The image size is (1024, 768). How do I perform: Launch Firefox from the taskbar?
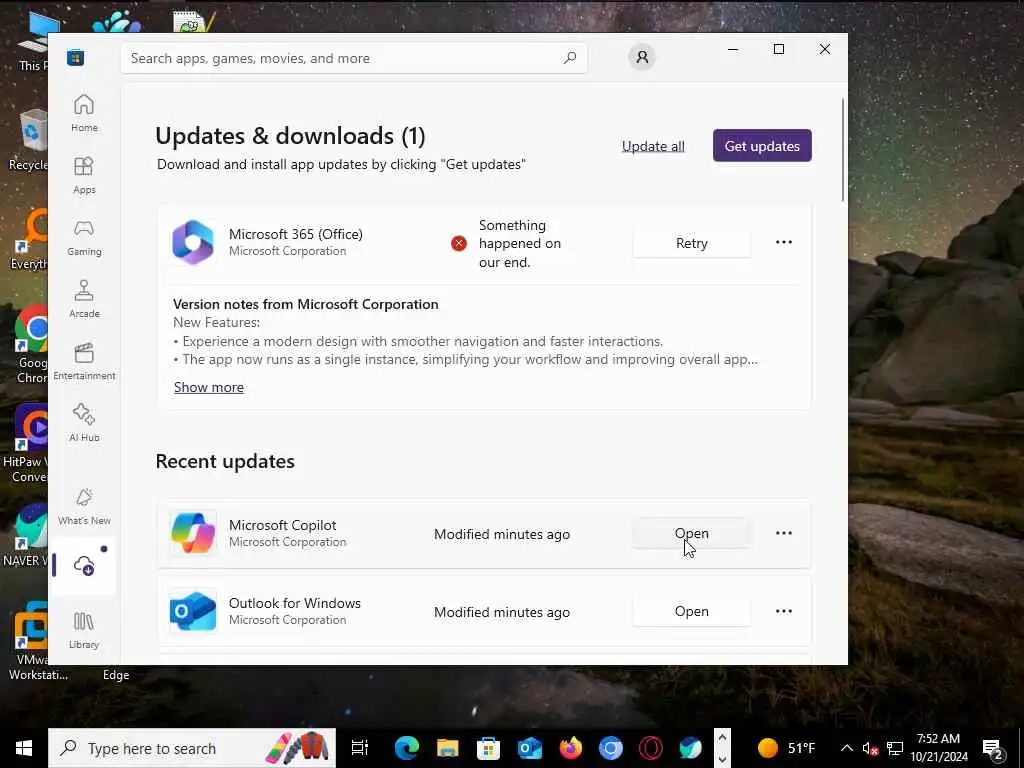tap(570, 748)
